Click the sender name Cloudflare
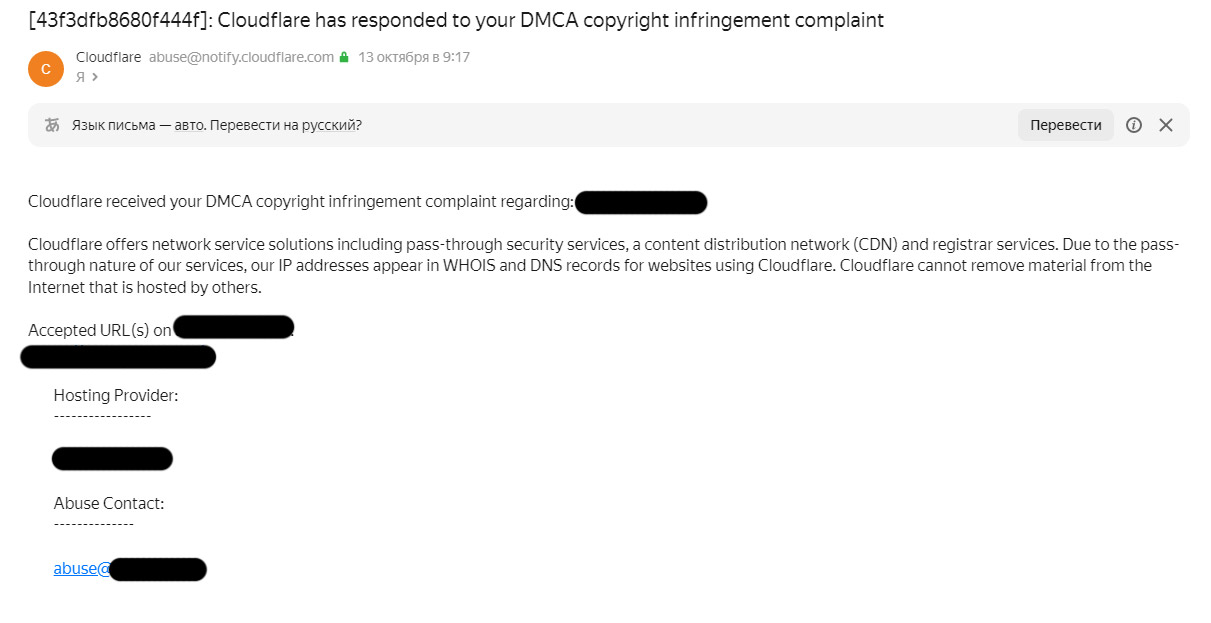 pos(108,57)
